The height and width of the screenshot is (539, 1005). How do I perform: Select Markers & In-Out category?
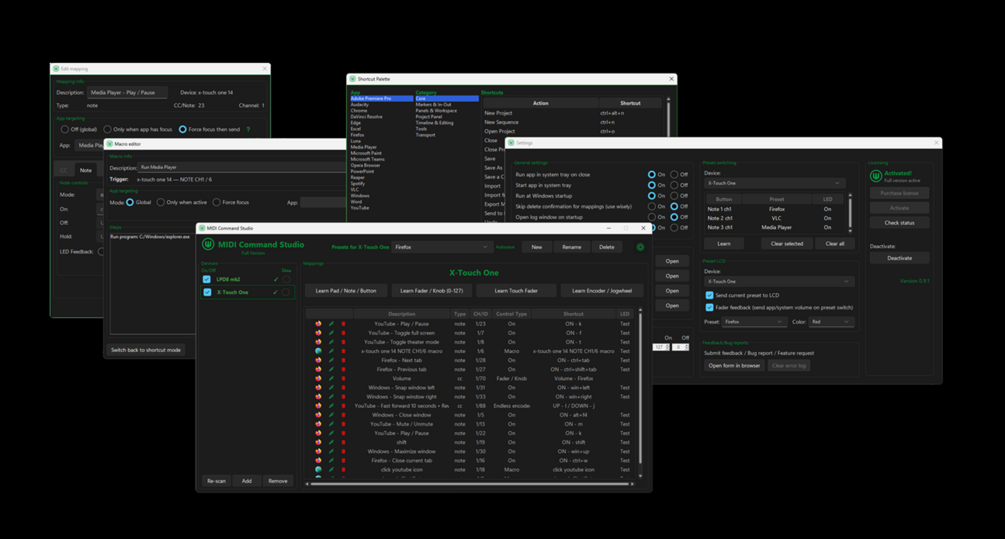[433, 104]
